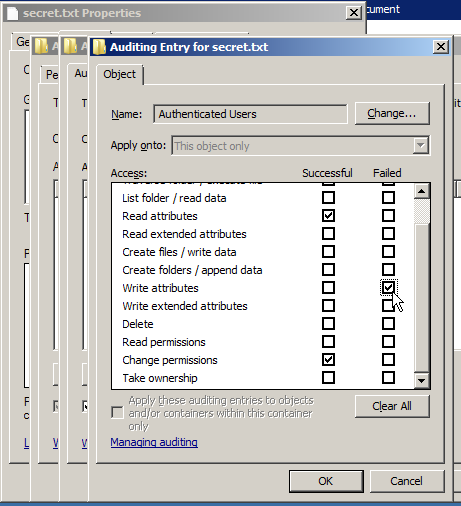Uncheck Successful for Read attributes
Image resolution: width=461 pixels, height=506 pixels.
click(328, 216)
